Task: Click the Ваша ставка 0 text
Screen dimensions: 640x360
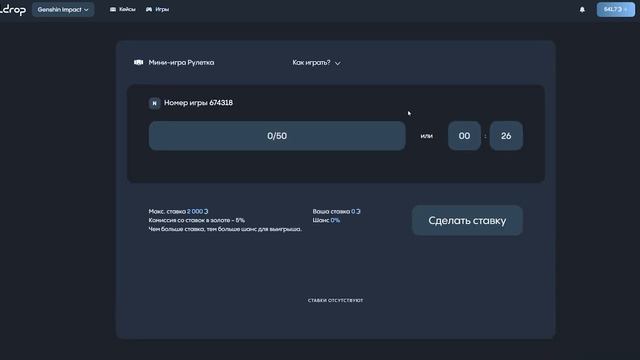Action: pos(336,211)
